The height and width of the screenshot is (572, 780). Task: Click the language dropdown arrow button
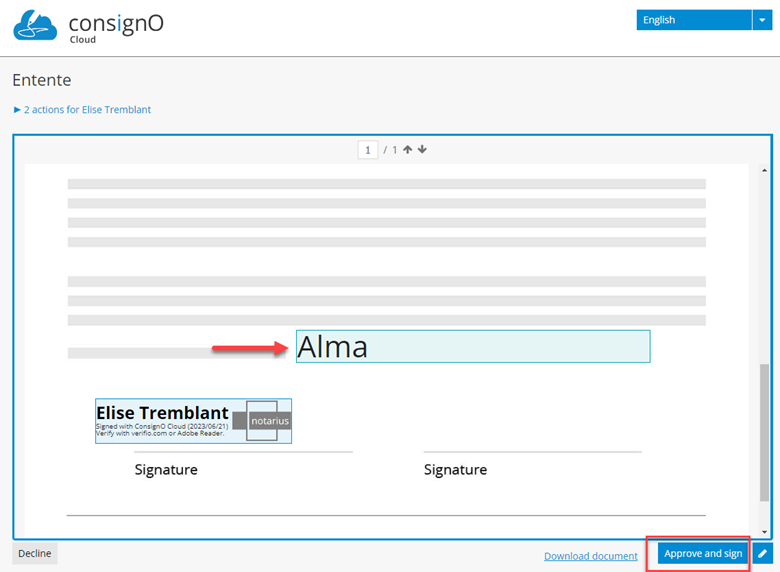[x=762, y=20]
